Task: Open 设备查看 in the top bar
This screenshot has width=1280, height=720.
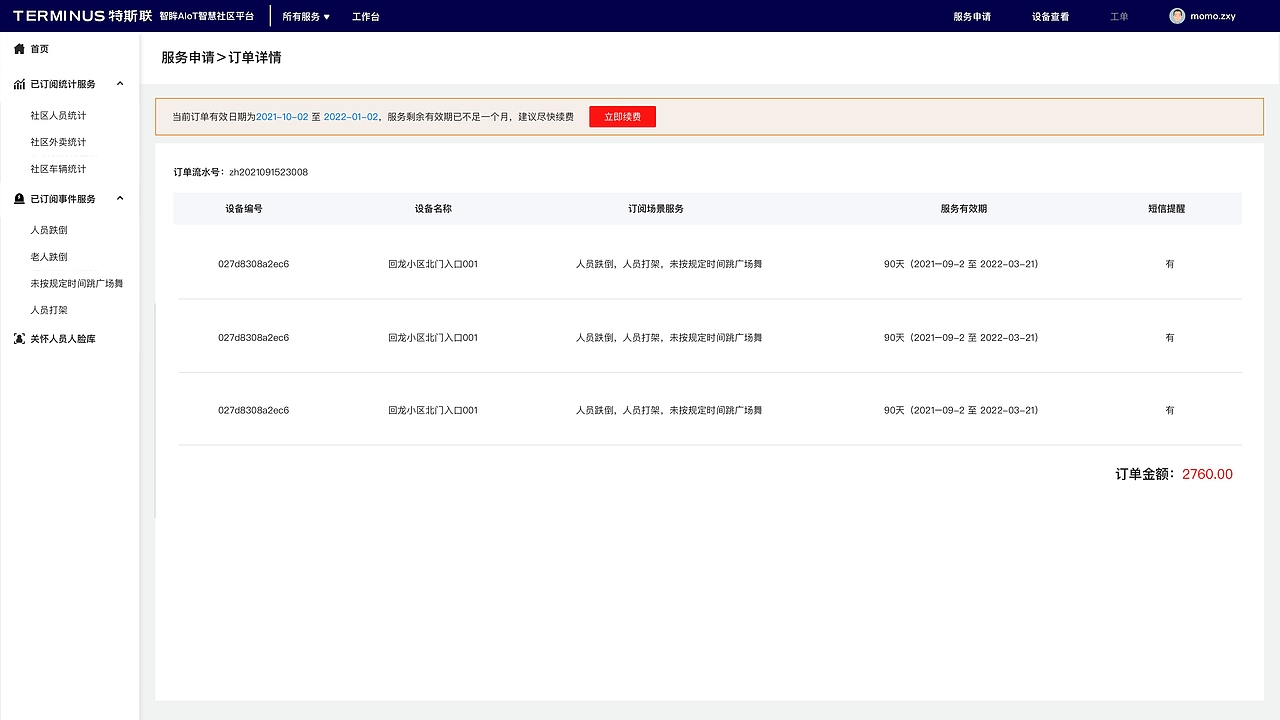Action: pyautogui.click(x=1051, y=16)
